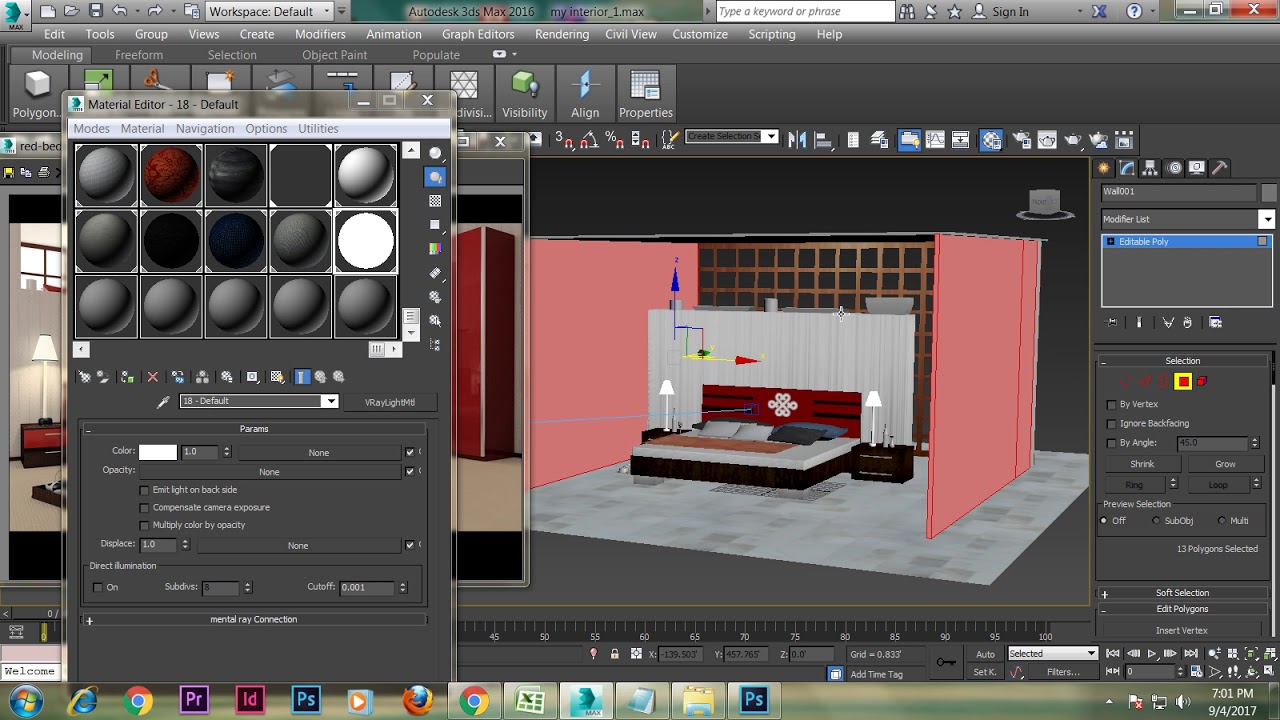The width and height of the screenshot is (1280, 720).
Task: Select SubObj preview selection radio
Action: pos(1157,521)
